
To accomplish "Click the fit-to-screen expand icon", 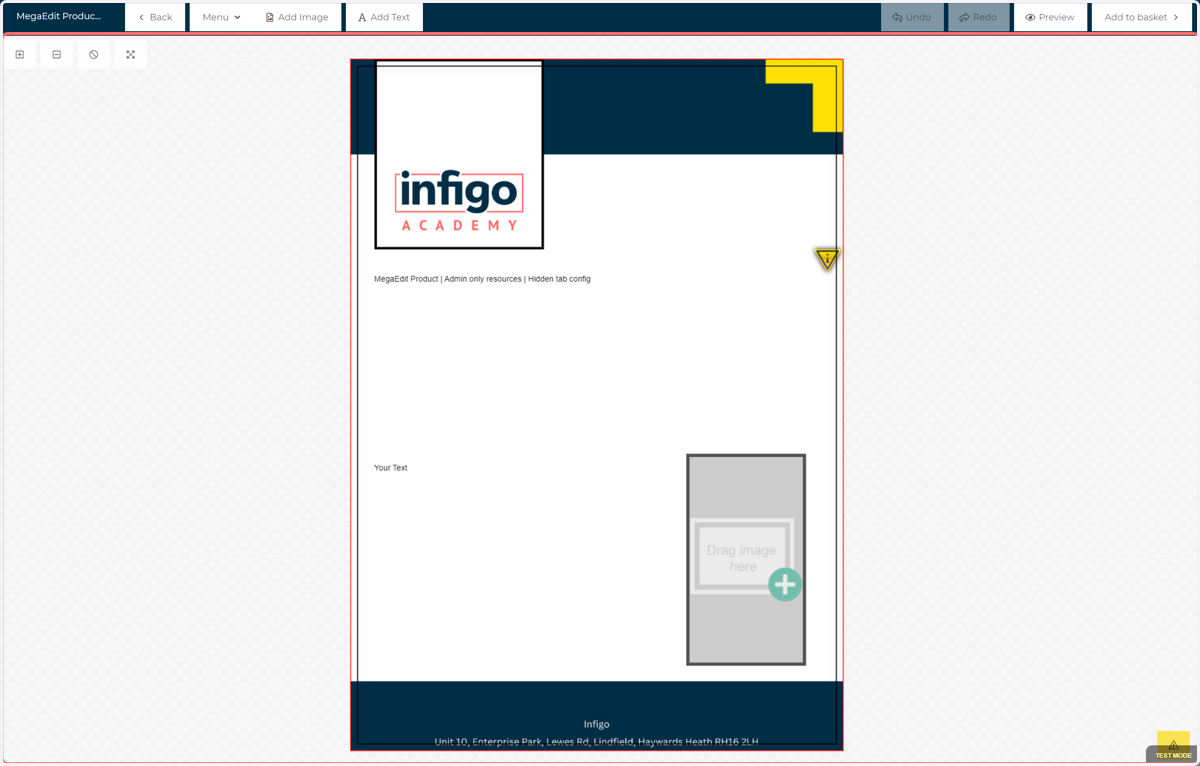I will 131,55.
